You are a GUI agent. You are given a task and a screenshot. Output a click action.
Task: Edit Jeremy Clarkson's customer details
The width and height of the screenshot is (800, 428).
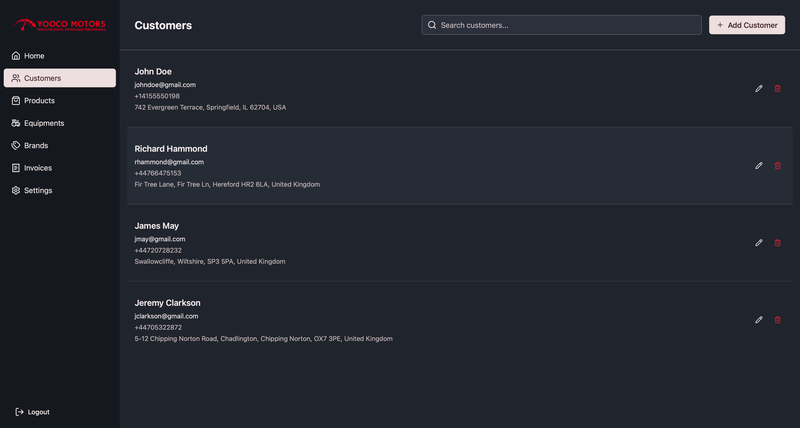pyautogui.click(x=759, y=320)
